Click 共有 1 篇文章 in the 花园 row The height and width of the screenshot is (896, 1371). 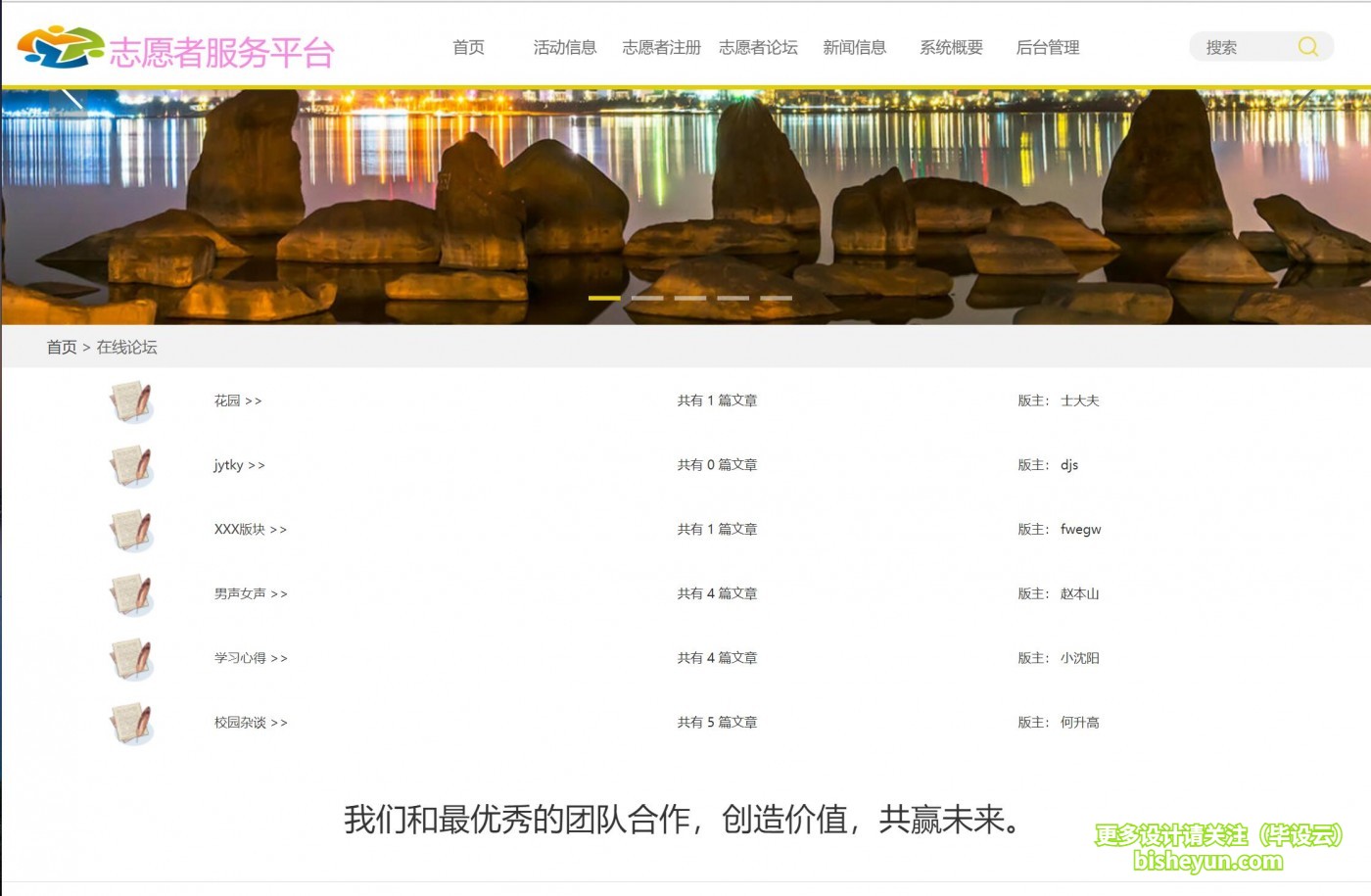click(717, 401)
